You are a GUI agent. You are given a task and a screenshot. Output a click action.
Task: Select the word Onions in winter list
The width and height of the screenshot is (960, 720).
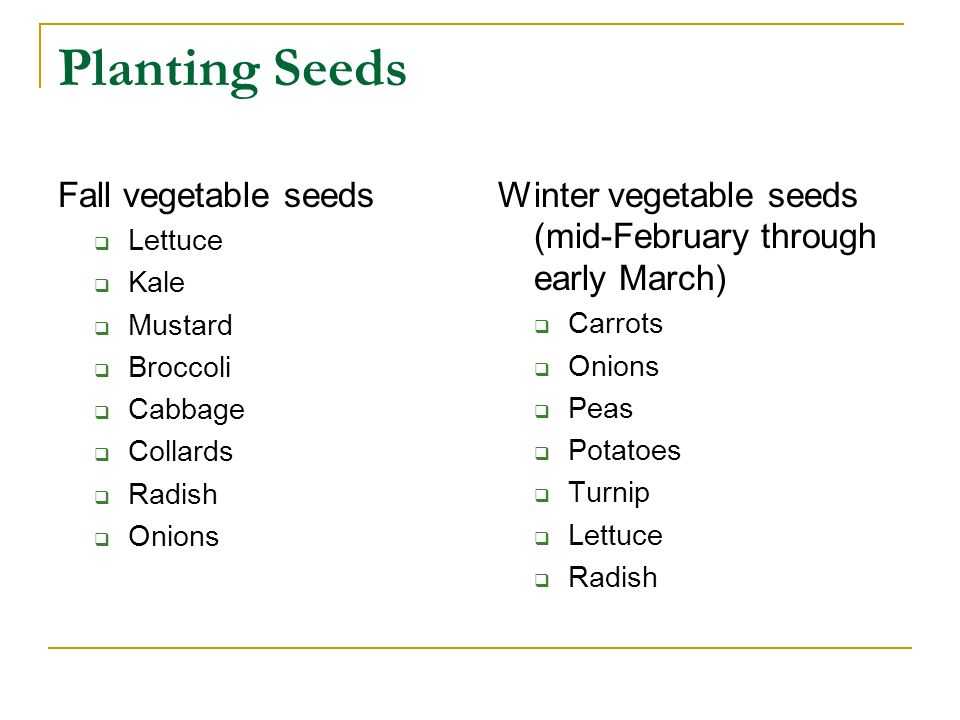613,367
